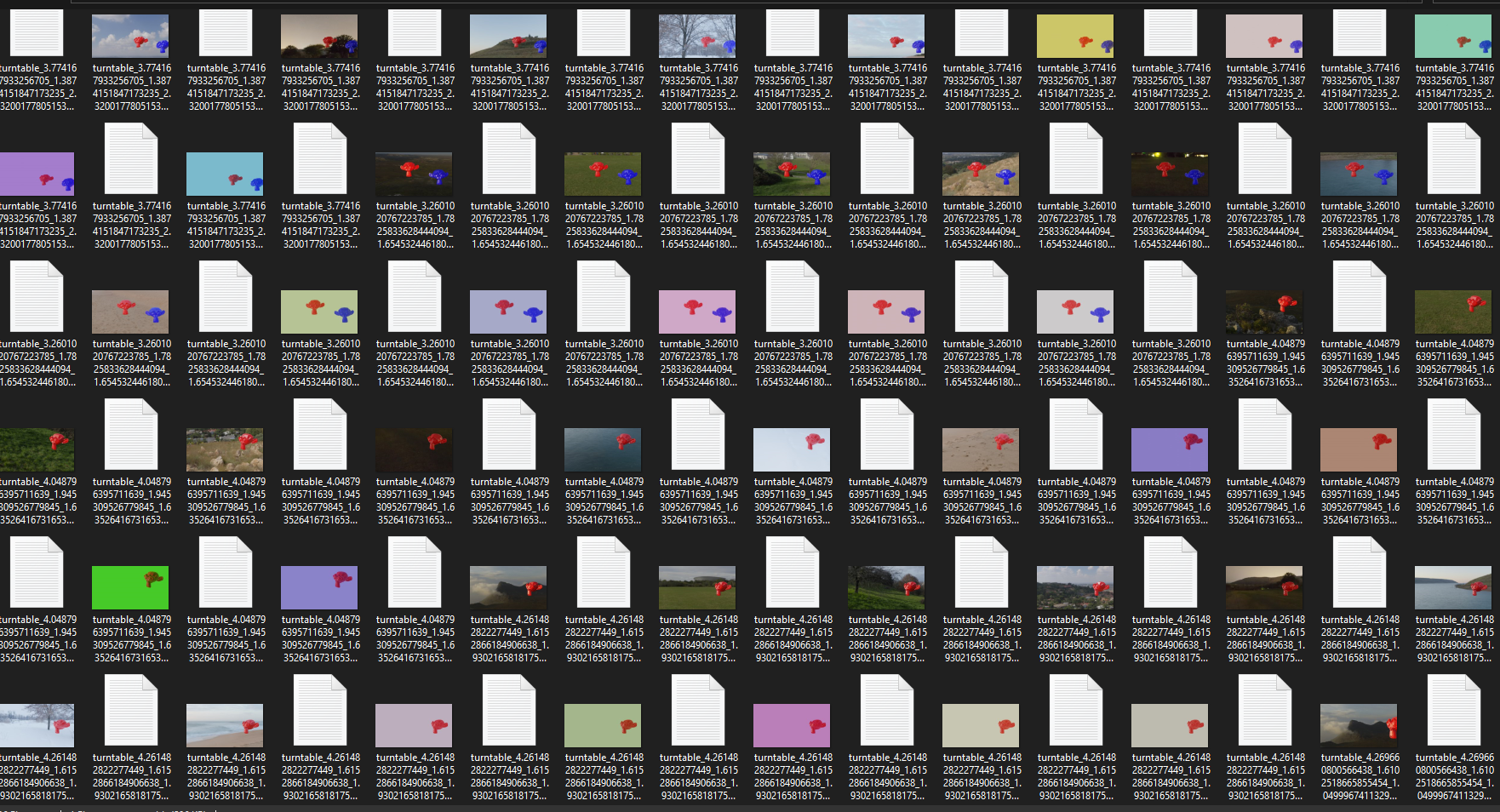1500x812 pixels.
Task: Click the document icon between purple and light-blue thumbnails
Action: 131,158
